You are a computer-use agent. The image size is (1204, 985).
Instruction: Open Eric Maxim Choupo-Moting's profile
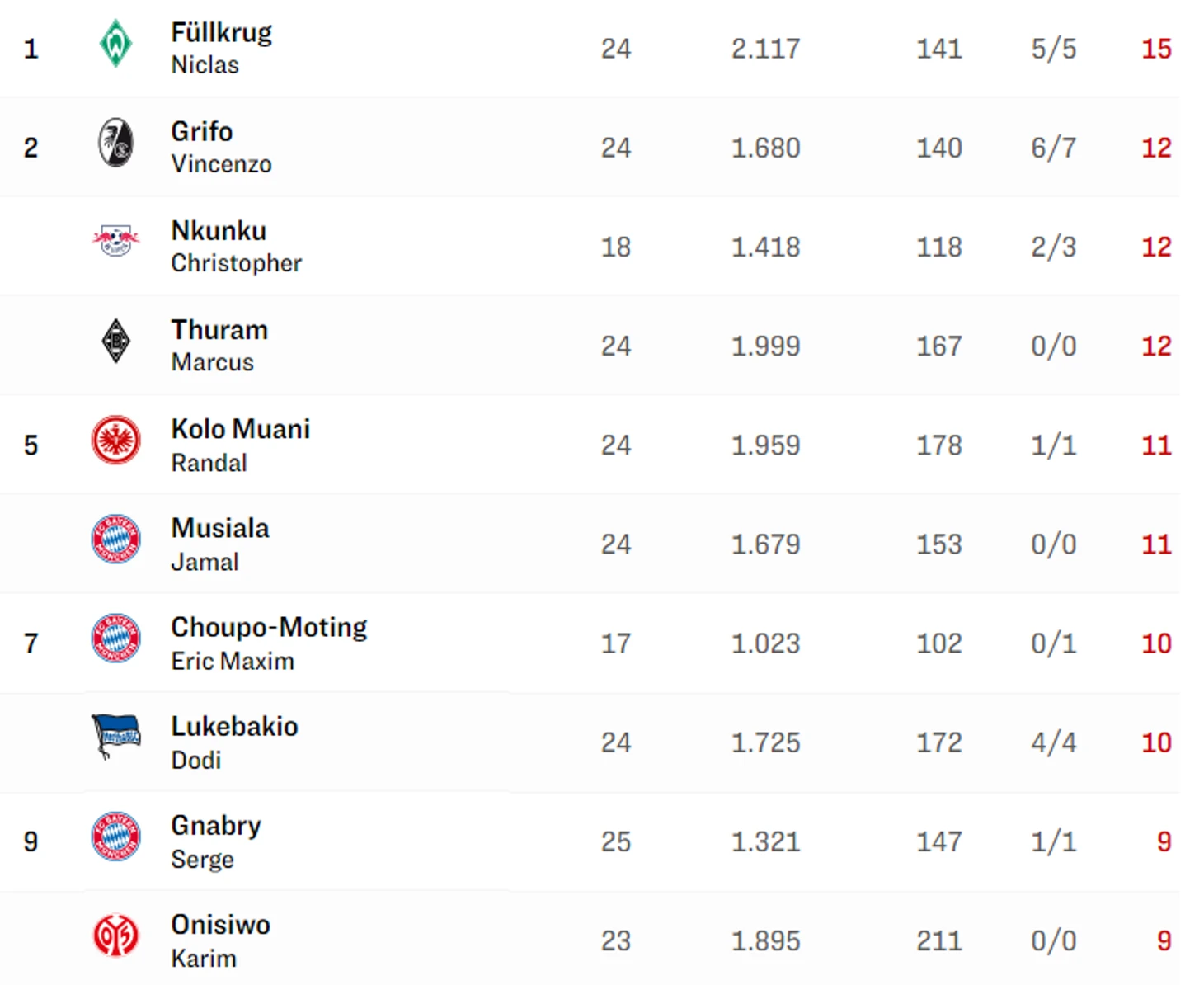269,643
